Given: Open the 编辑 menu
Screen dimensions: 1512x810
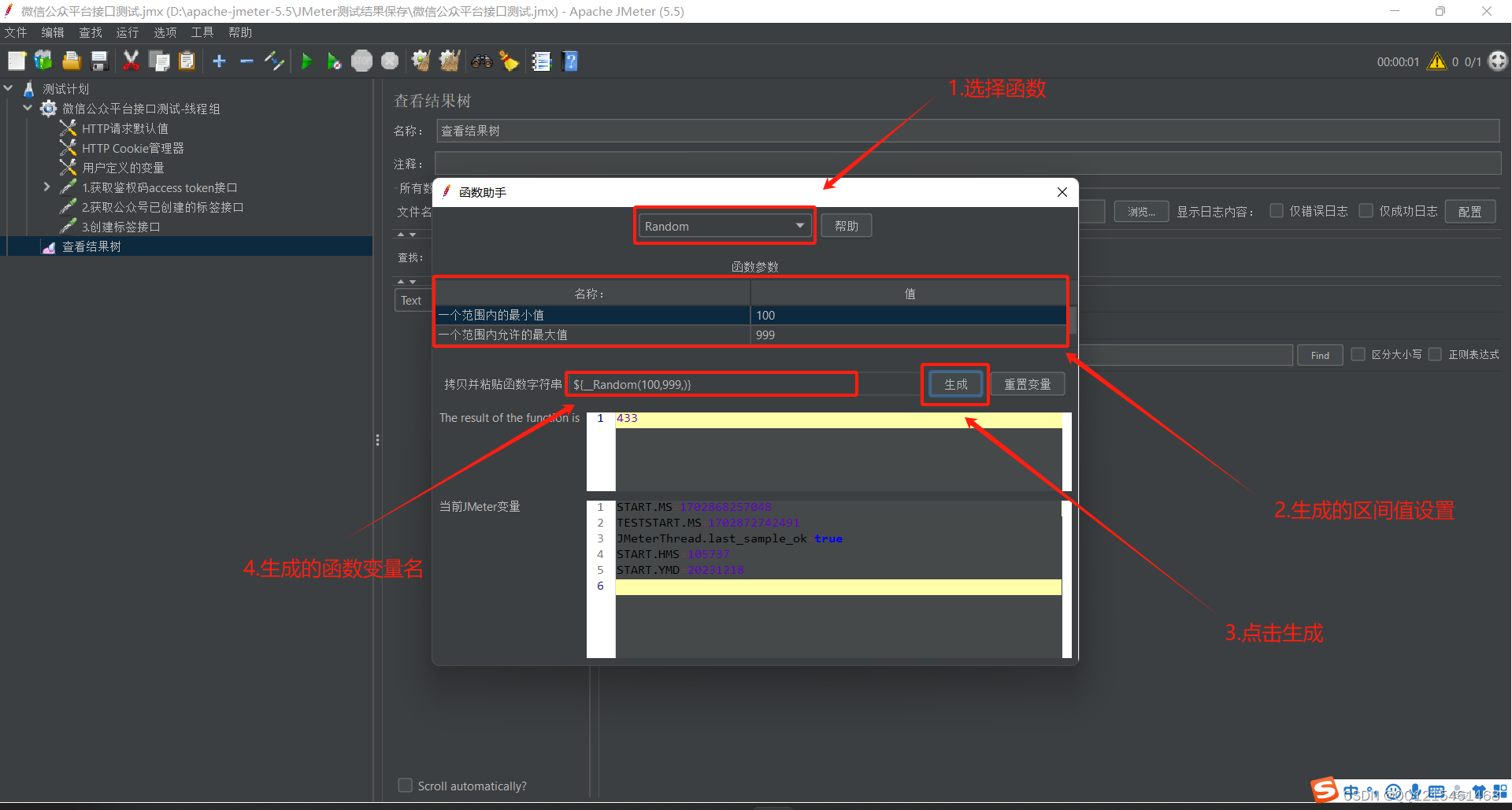Looking at the screenshot, I should [x=53, y=32].
